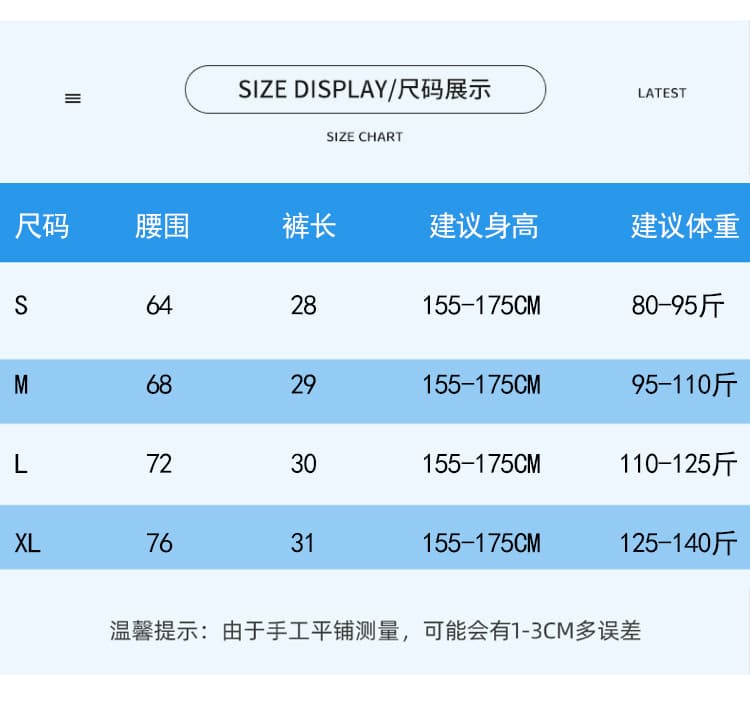Screen dimensions: 750x710
Task: Select the L size cell
Action: tap(21, 464)
